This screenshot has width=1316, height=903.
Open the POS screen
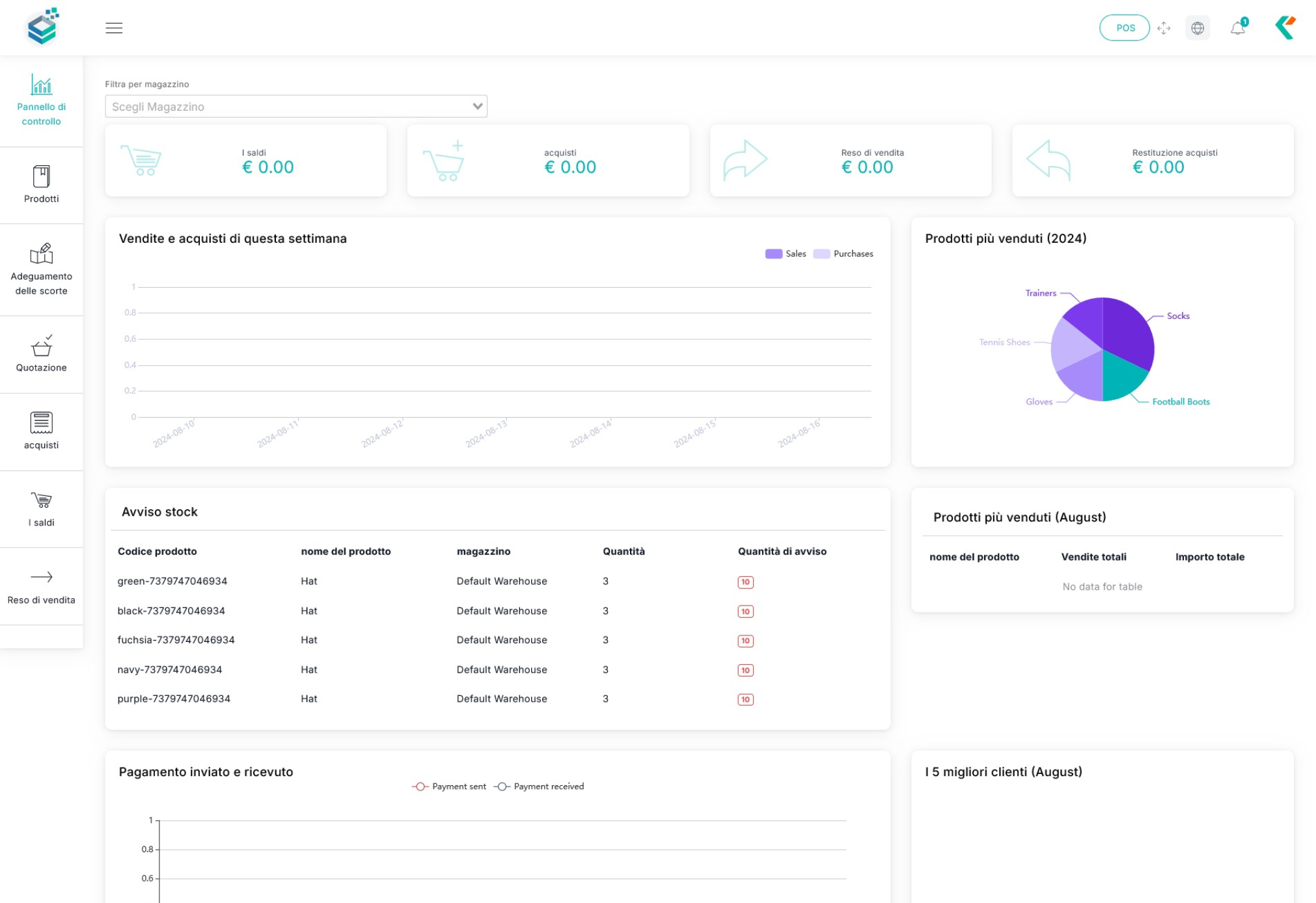(1124, 28)
